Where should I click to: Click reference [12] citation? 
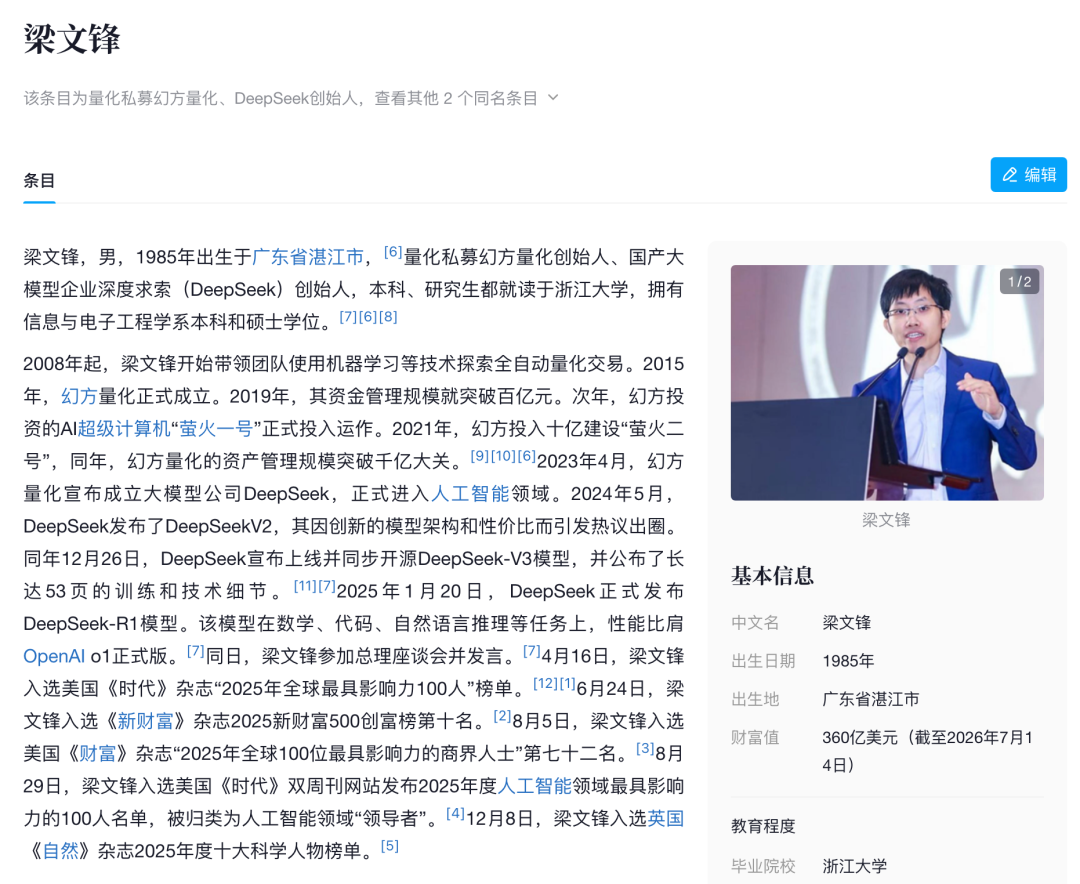546,683
